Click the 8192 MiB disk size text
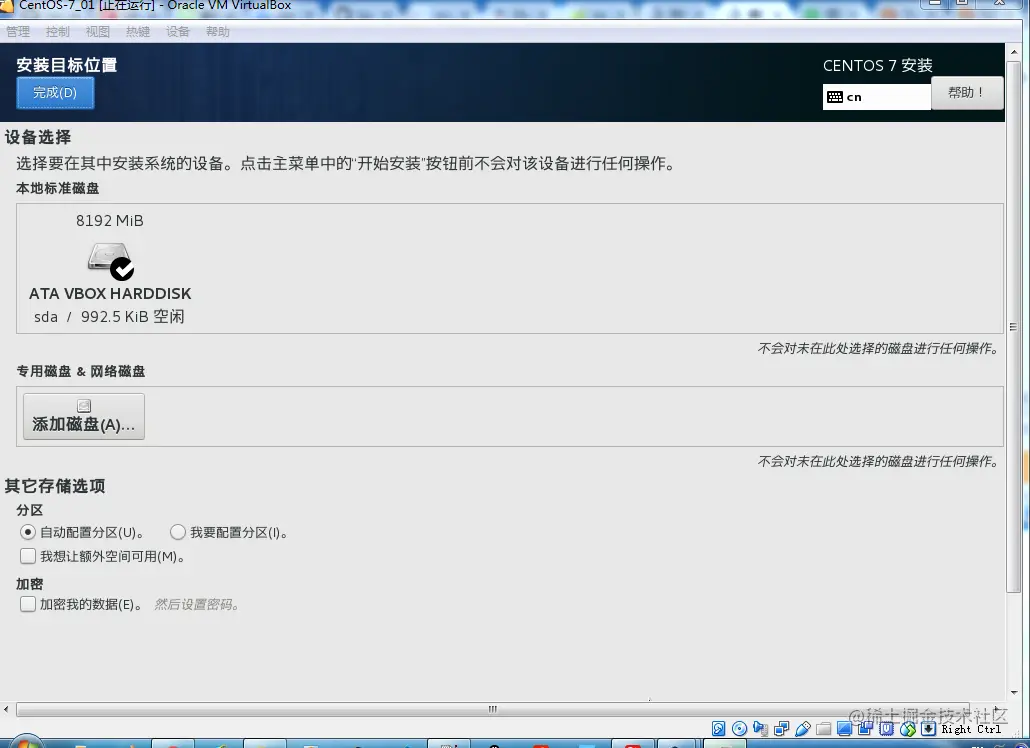The image size is (1030, 748). [x=110, y=221]
